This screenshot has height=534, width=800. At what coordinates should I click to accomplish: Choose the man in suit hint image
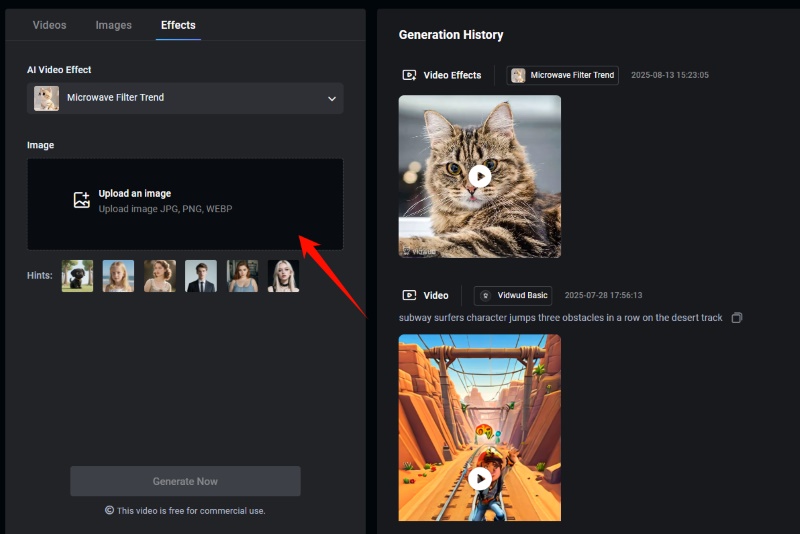coord(201,276)
